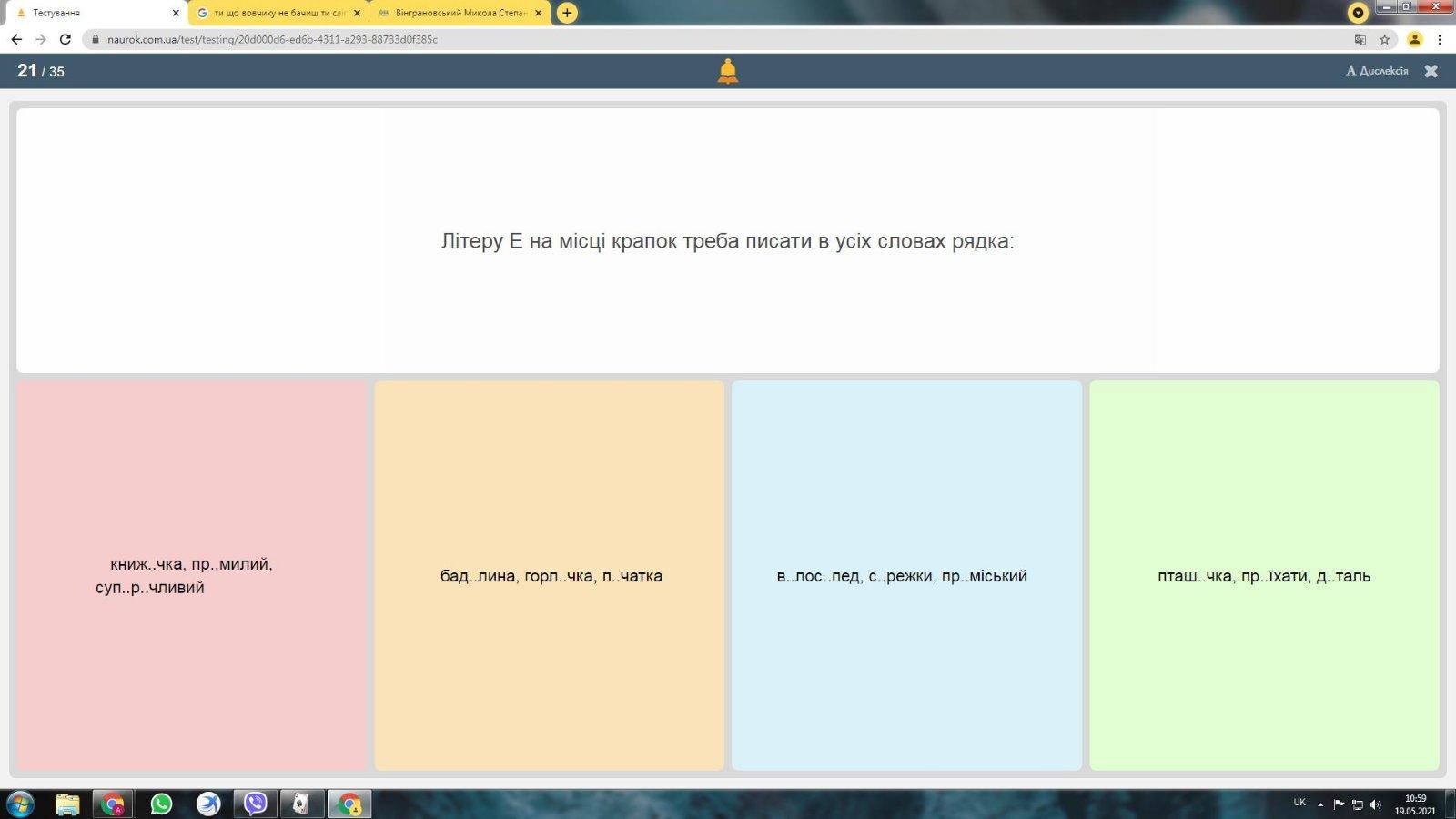Reload the current page
This screenshot has height=819, width=1456.
coord(66,39)
